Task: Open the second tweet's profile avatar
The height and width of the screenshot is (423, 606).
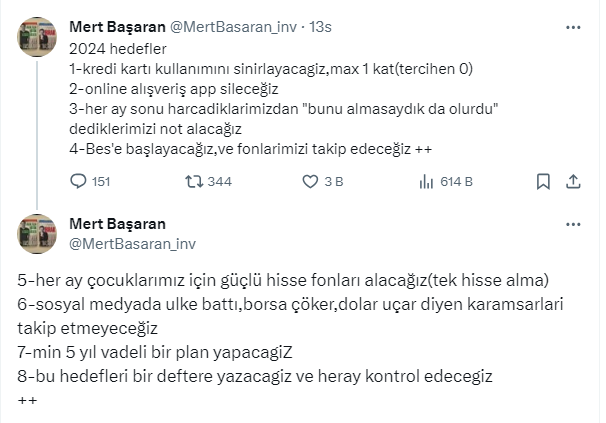Action: (37, 233)
